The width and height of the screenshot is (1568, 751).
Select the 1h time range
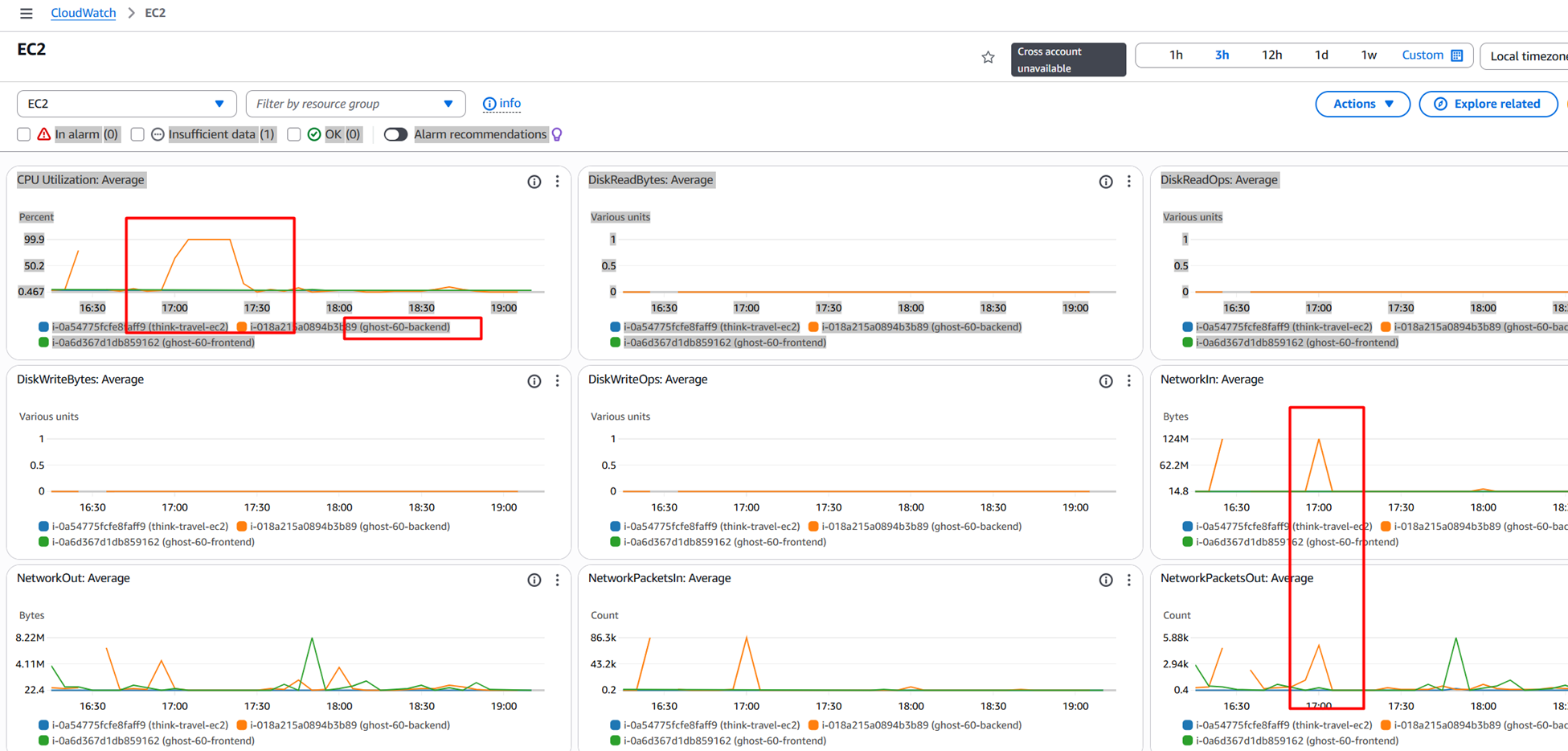pyautogui.click(x=1176, y=55)
